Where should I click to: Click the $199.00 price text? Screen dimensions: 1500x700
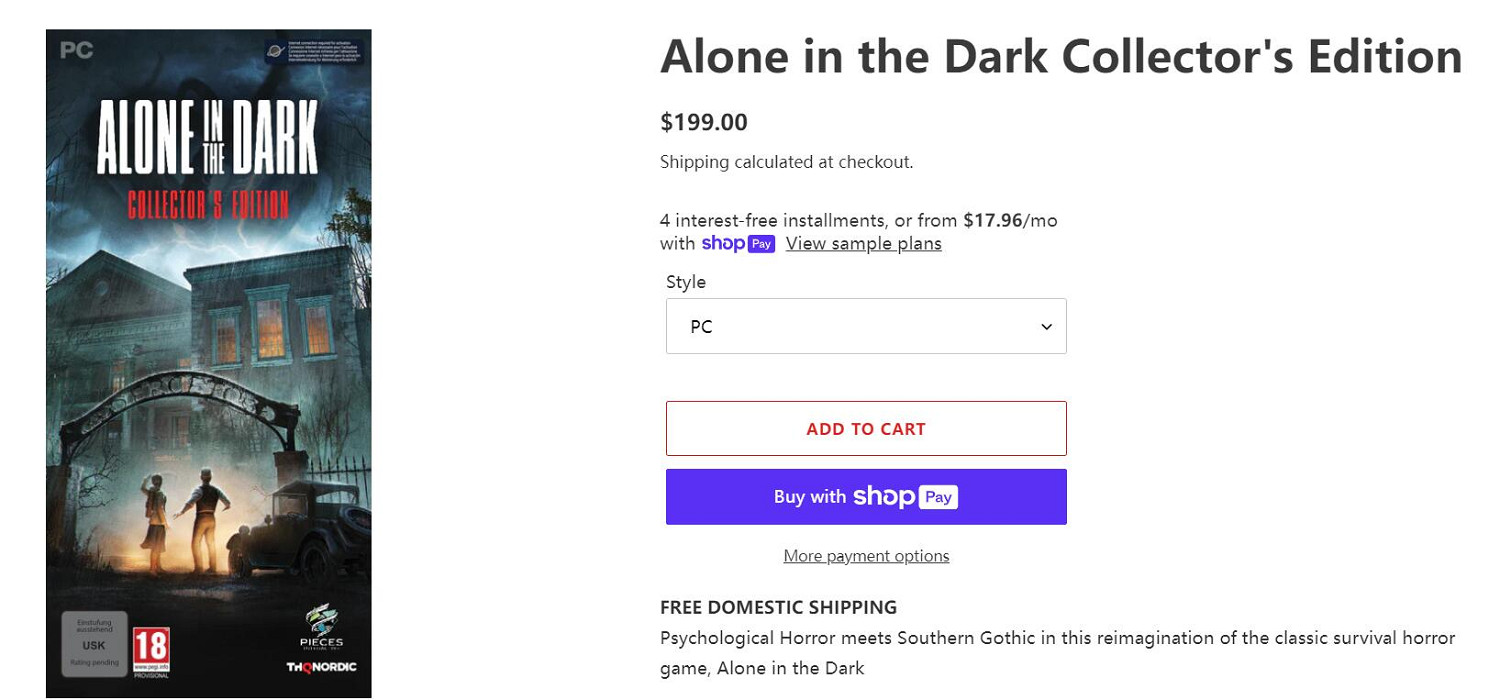(703, 123)
